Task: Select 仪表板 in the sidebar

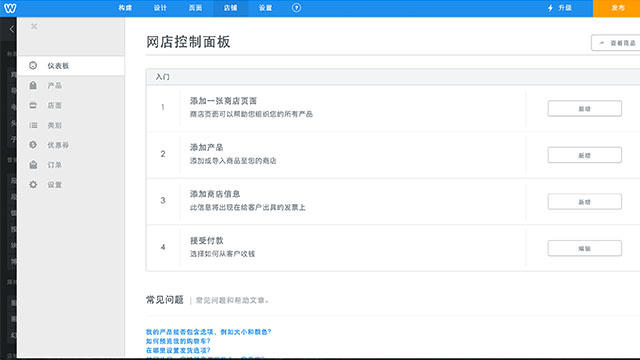Action: pyautogui.click(x=71, y=66)
